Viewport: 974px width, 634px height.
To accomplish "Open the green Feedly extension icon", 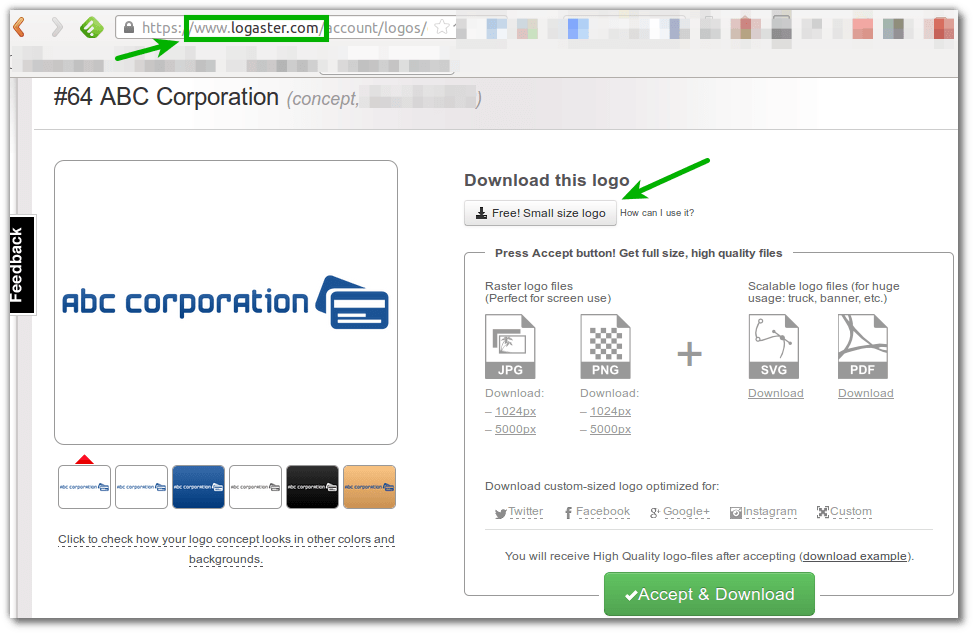I will click(x=92, y=27).
